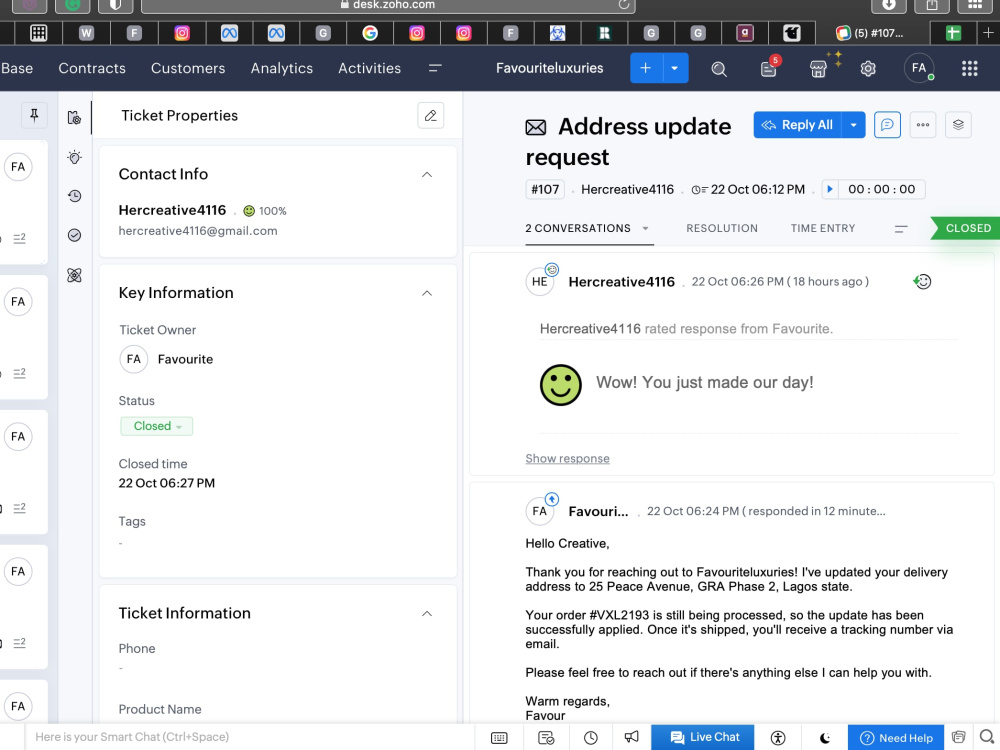Open the Conversations filter dropdown arrow

pyautogui.click(x=645, y=228)
